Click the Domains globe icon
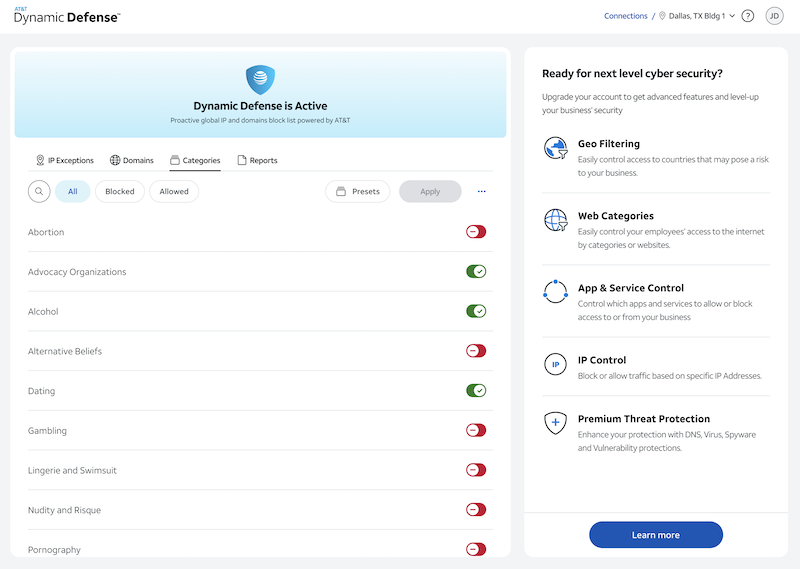800x569 pixels. (x=115, y=160)
